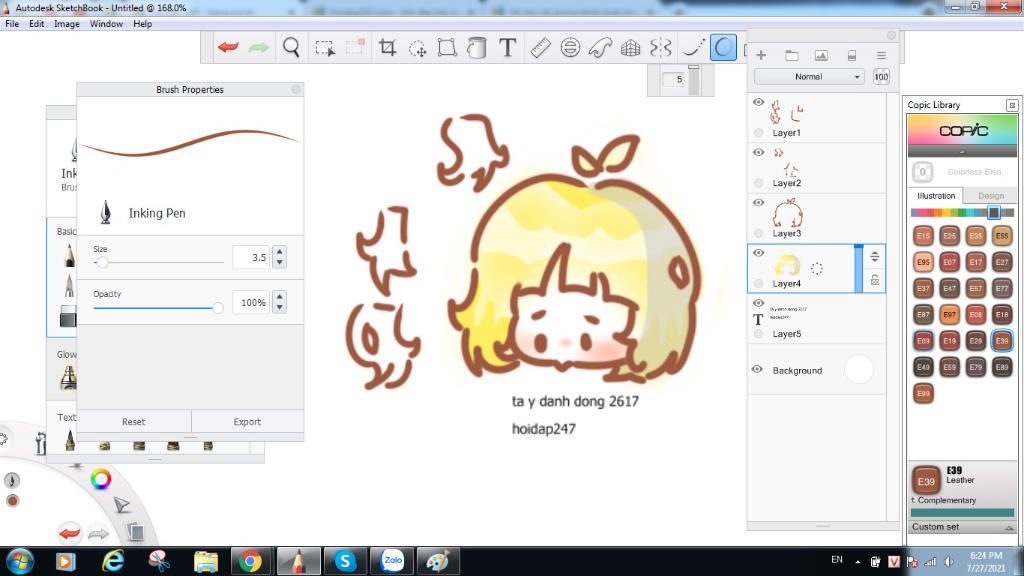Open the Edit menu

pos(37,24)
